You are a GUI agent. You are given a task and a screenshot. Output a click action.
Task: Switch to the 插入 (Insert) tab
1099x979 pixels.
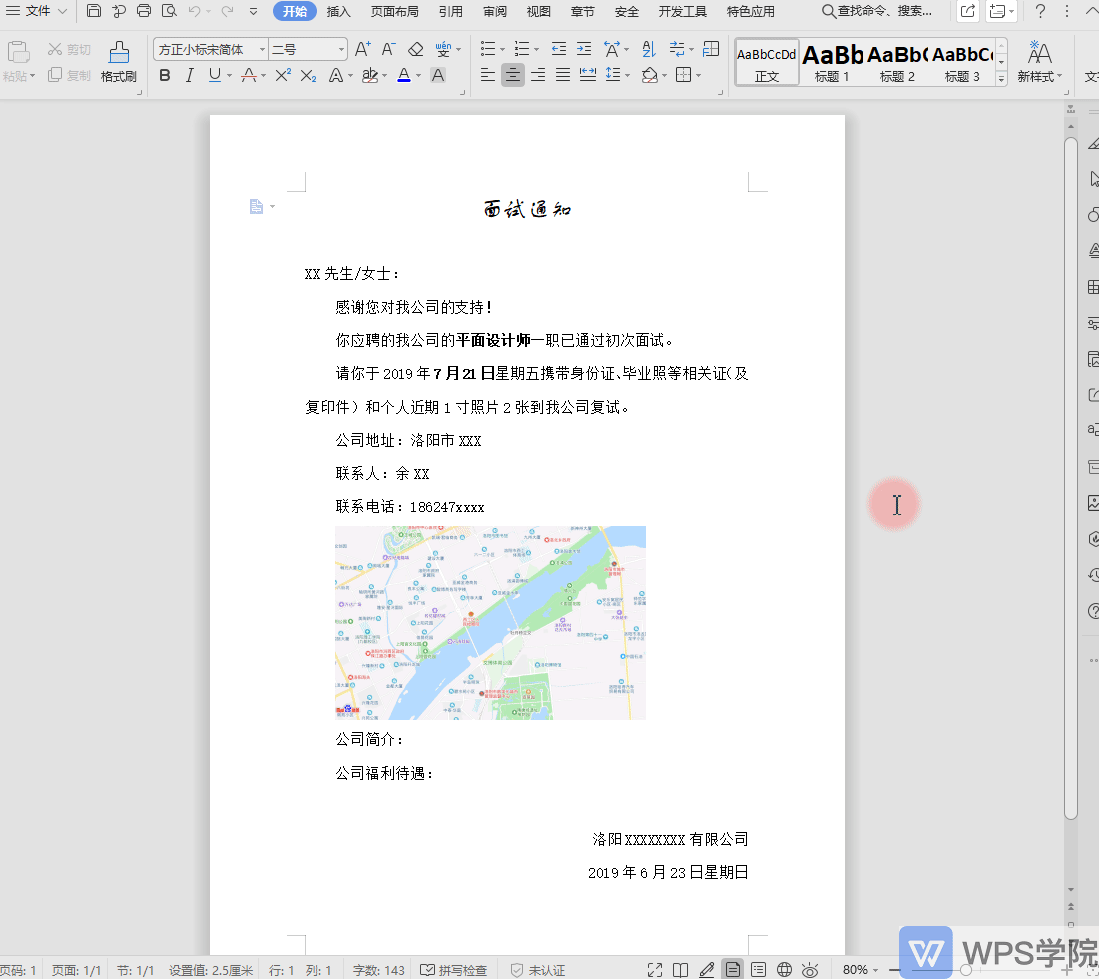pos(339,12)
